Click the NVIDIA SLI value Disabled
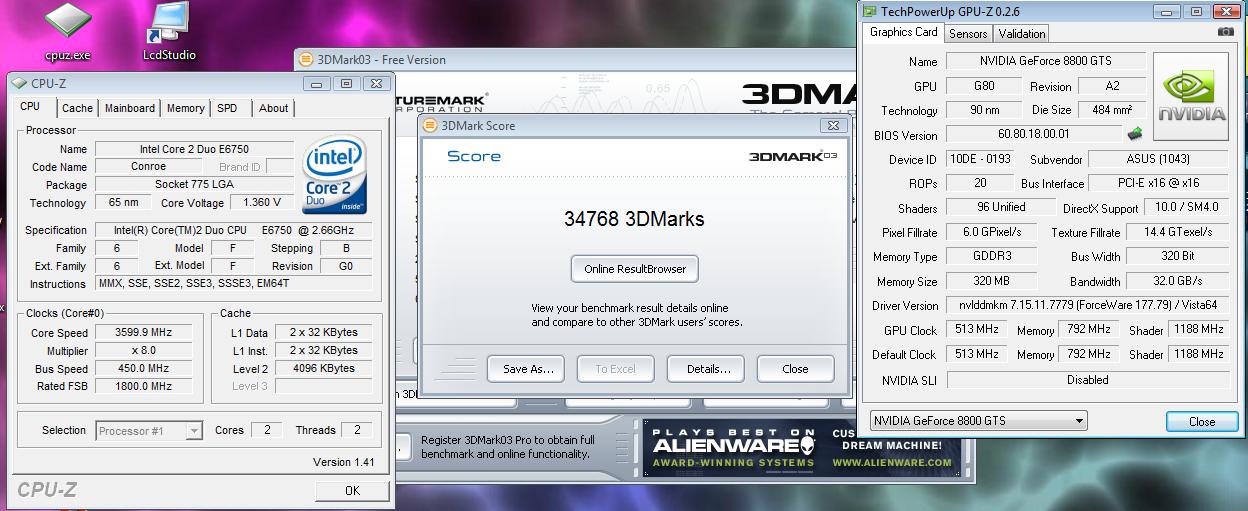Screen dimensions: 1248x511 [1088, 380]
